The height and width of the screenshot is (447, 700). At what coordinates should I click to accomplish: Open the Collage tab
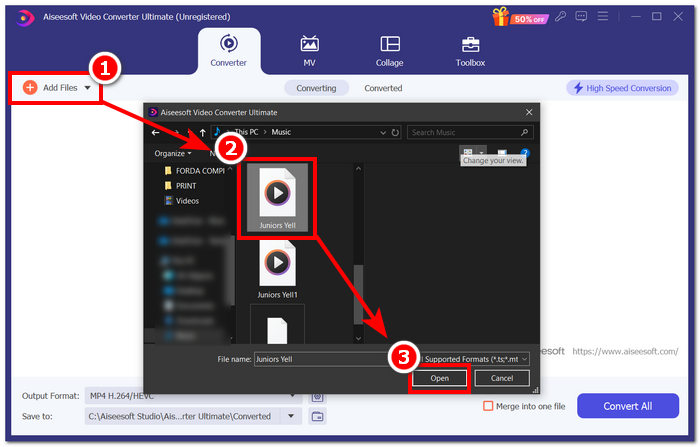390,50
